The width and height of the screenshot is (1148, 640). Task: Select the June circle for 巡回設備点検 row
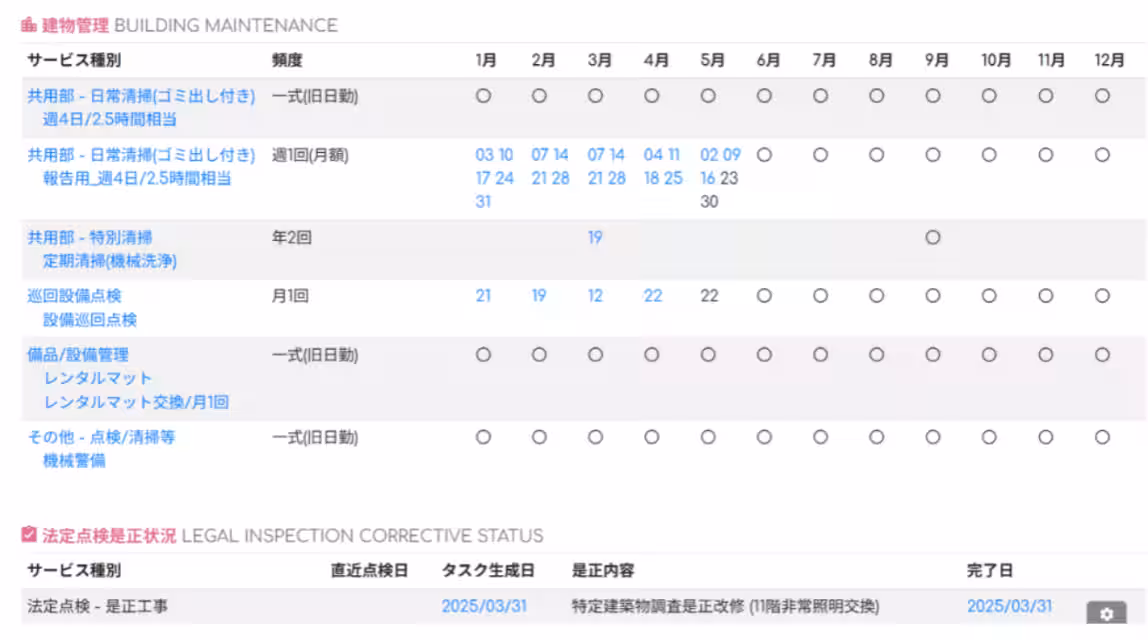point(764,296)
